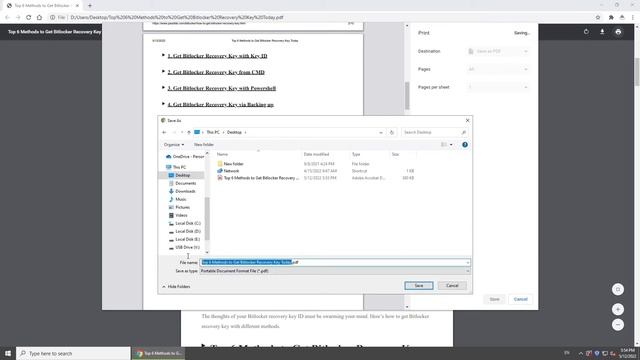Click the New folder toolbar button
The image size is (640, 360).
pyautogui.click(x=204, y=144)
